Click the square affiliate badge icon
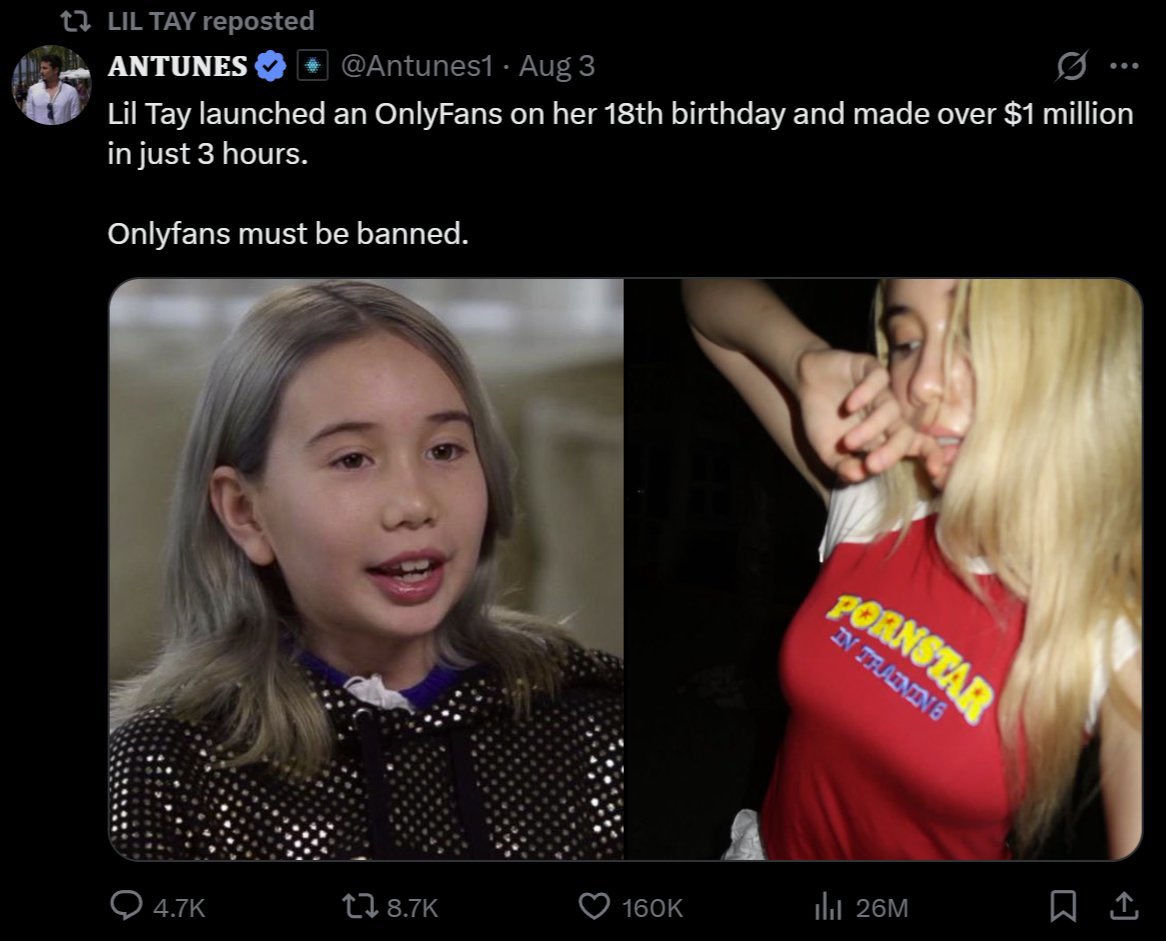The width and height of the screenshot is (1166, 941). pos(313,66)
